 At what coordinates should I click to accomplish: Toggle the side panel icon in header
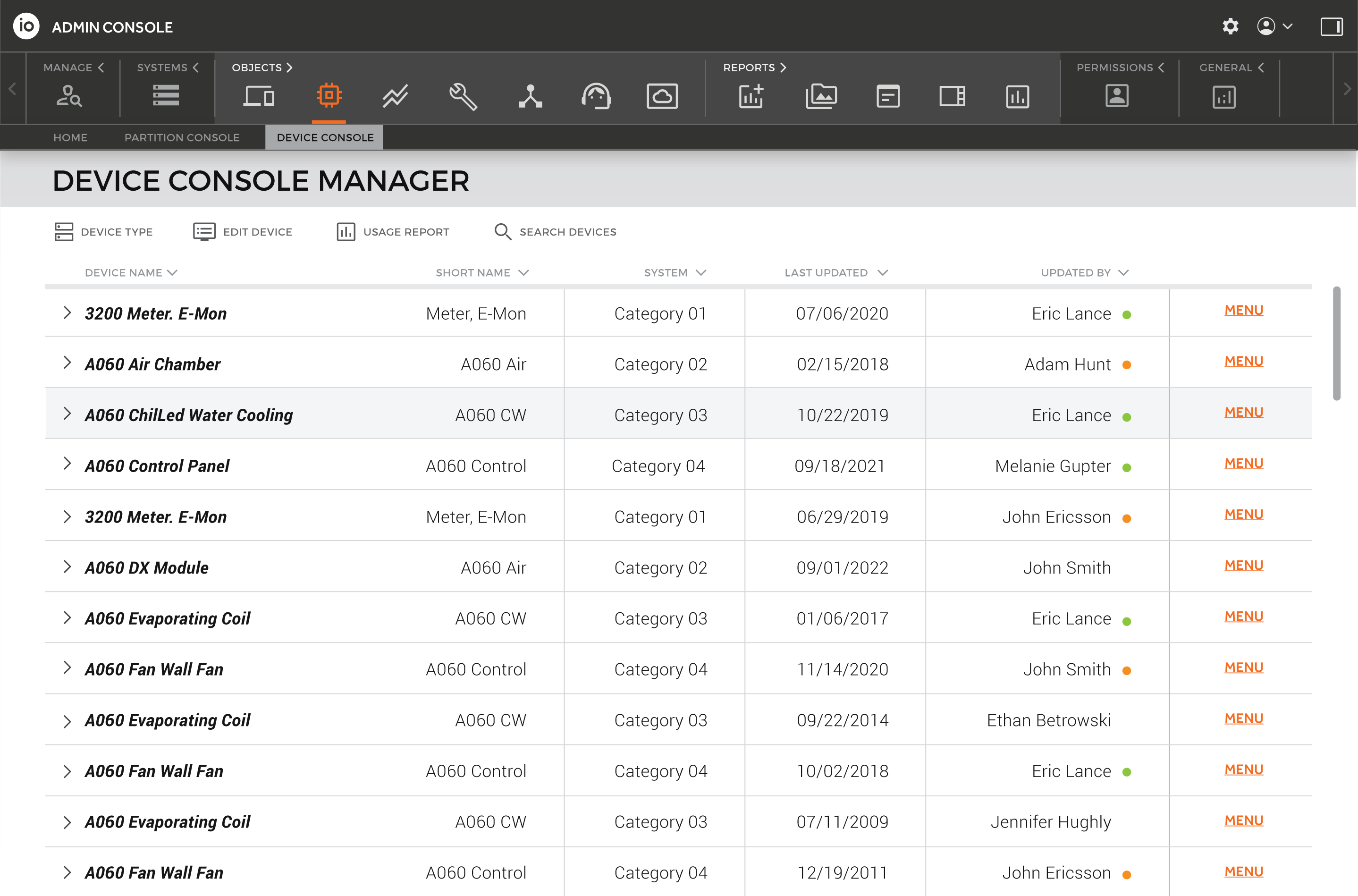coord(1331,26)
